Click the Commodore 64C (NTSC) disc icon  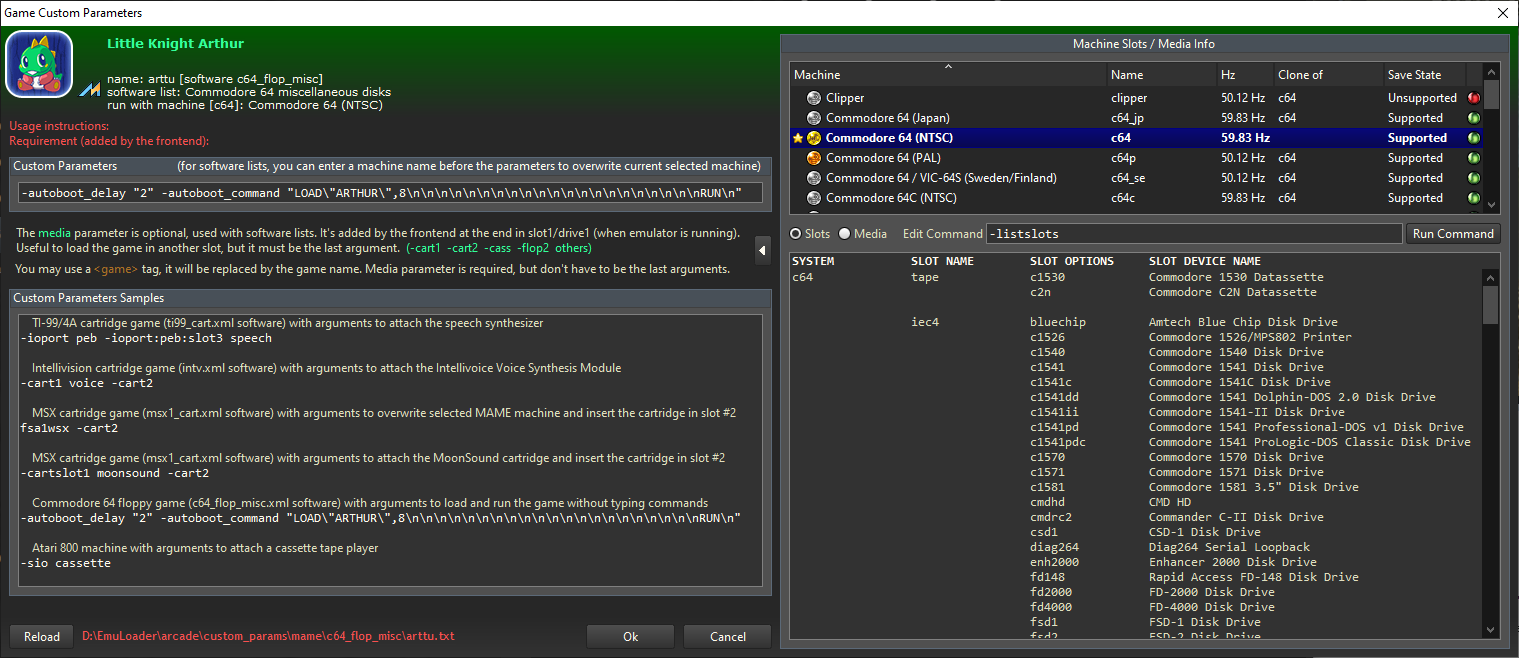click(x=814, y=198)
